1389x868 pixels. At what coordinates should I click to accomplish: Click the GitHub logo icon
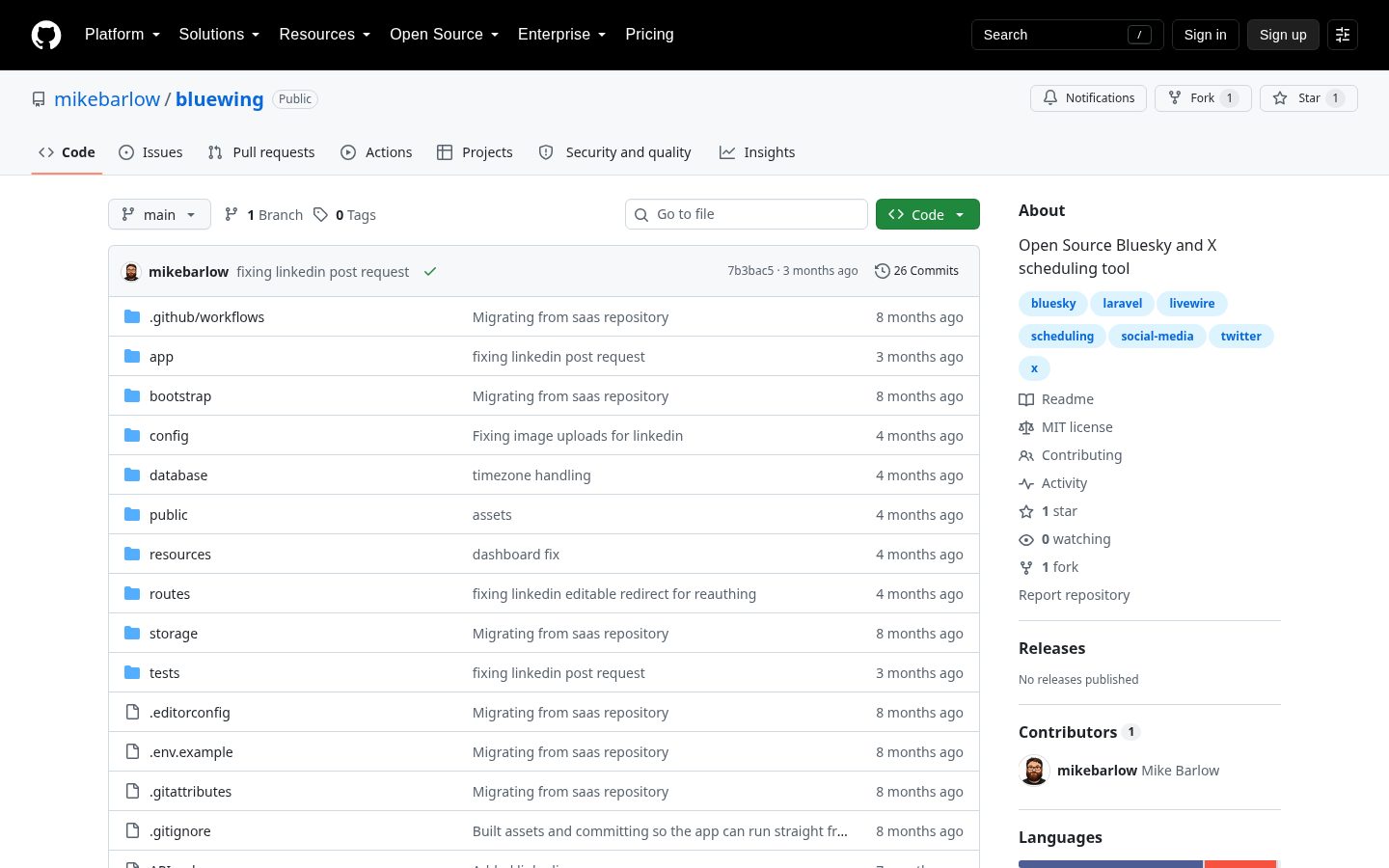[46, 35]
